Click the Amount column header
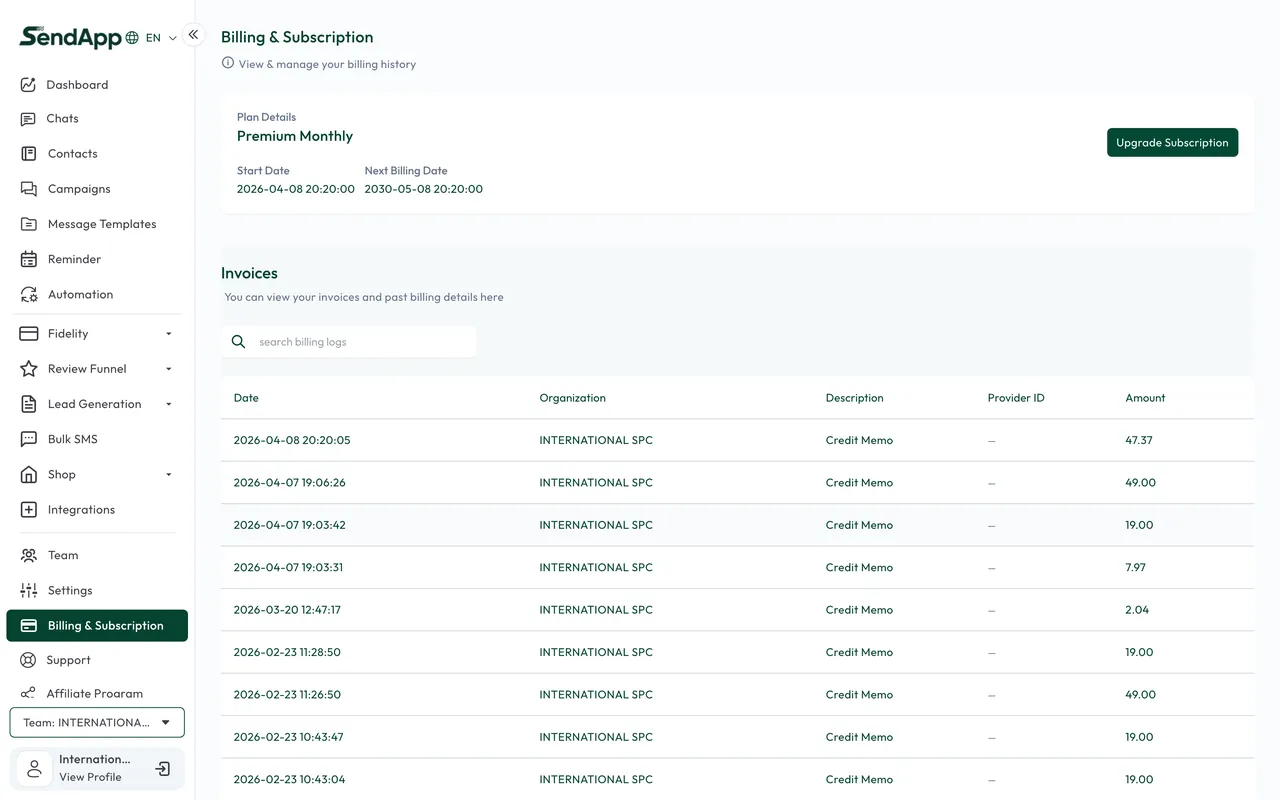 pyautogui.click(x=1145, y=398)
